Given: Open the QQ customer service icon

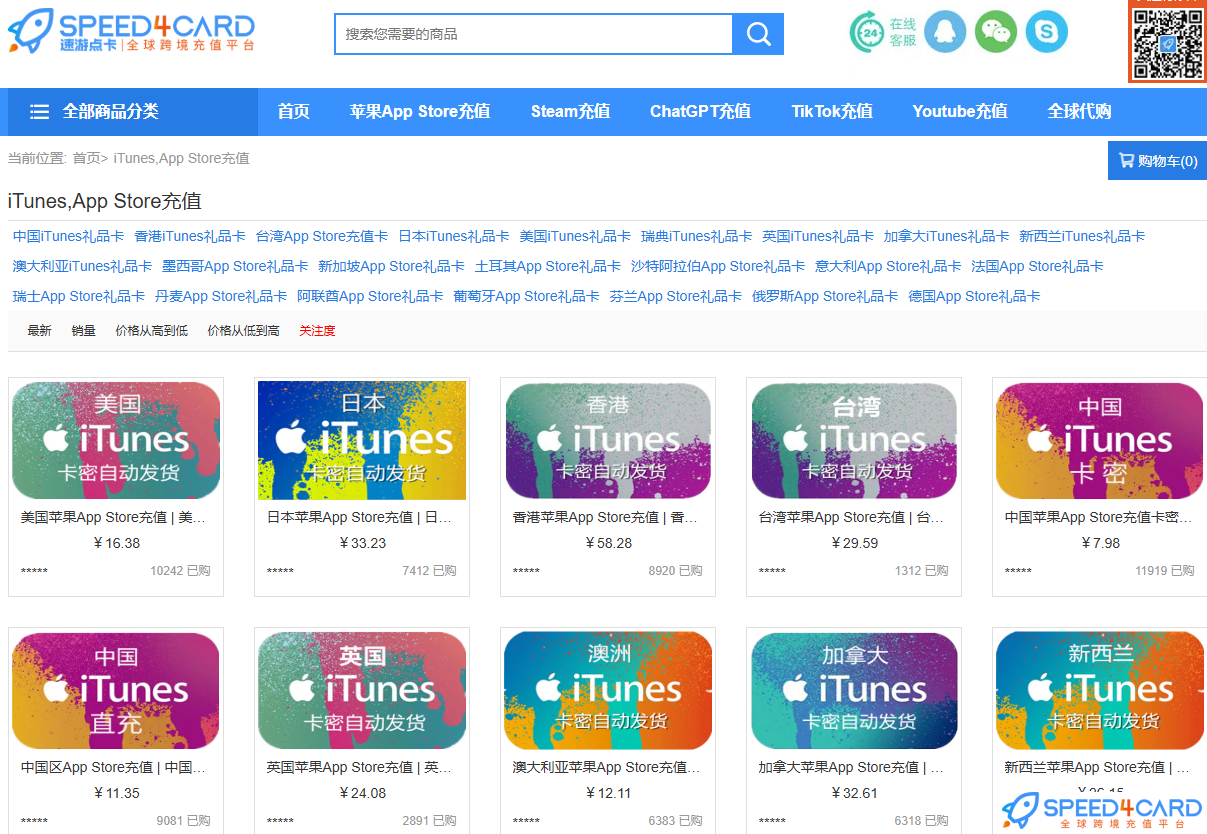Looking at the screenshot, I should [x=944, y=31].
